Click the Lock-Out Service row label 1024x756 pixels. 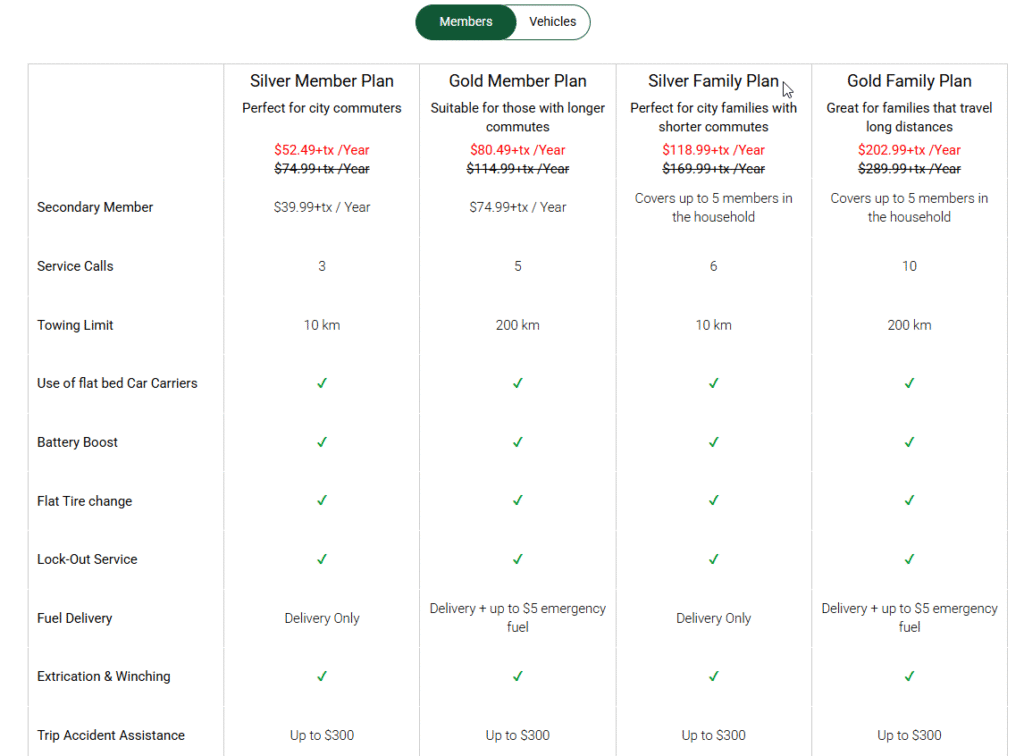click(x=87, y=559)
